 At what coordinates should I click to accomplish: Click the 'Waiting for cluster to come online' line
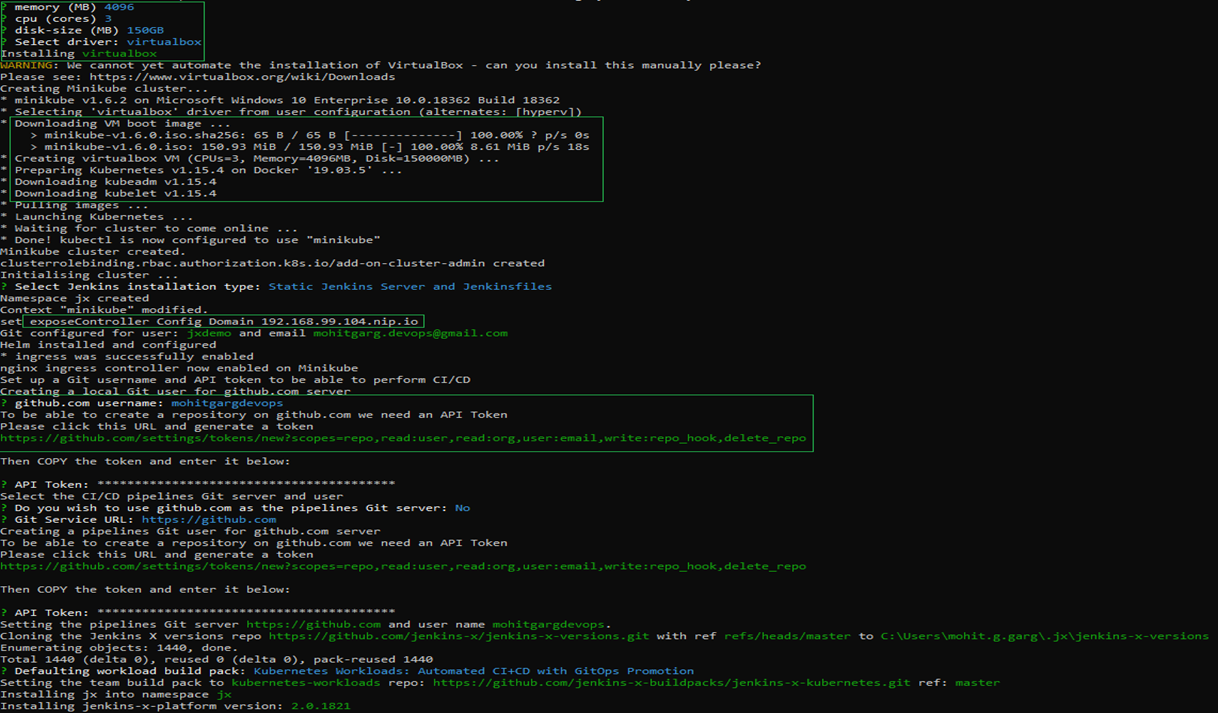click(x=149, y=229)
